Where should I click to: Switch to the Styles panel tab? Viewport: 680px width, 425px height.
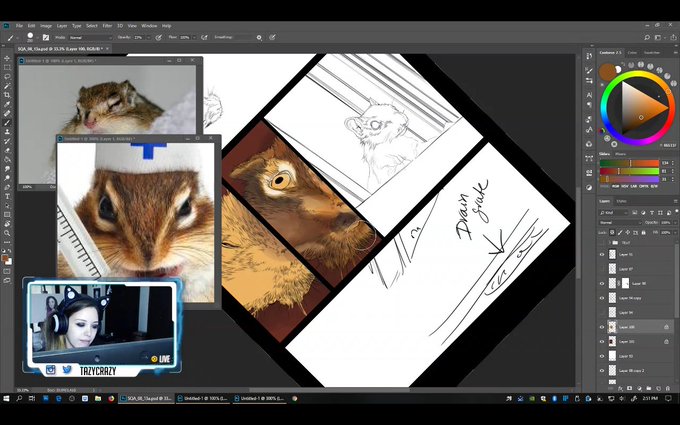point(621,201)
